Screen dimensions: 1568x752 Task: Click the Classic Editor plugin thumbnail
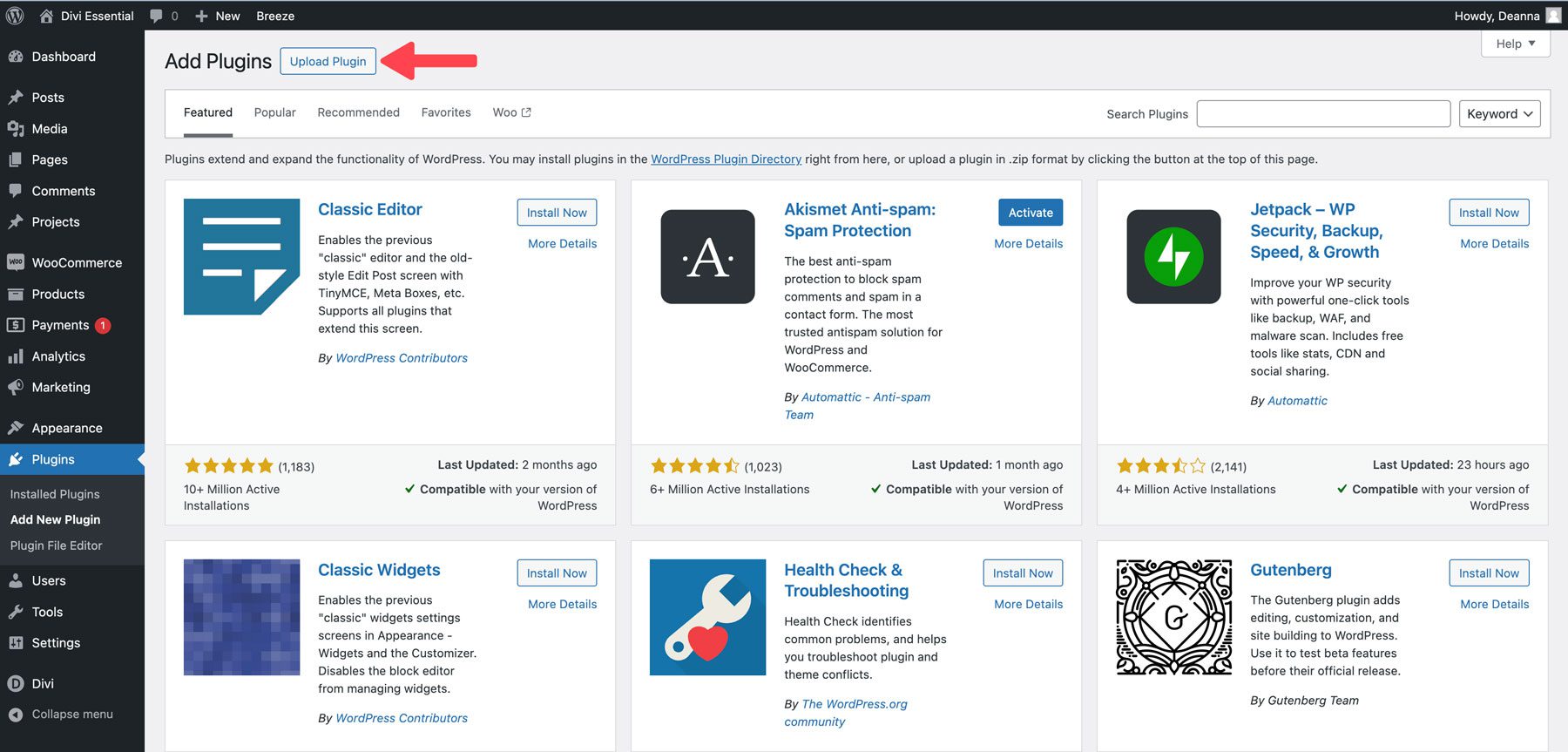241,256
